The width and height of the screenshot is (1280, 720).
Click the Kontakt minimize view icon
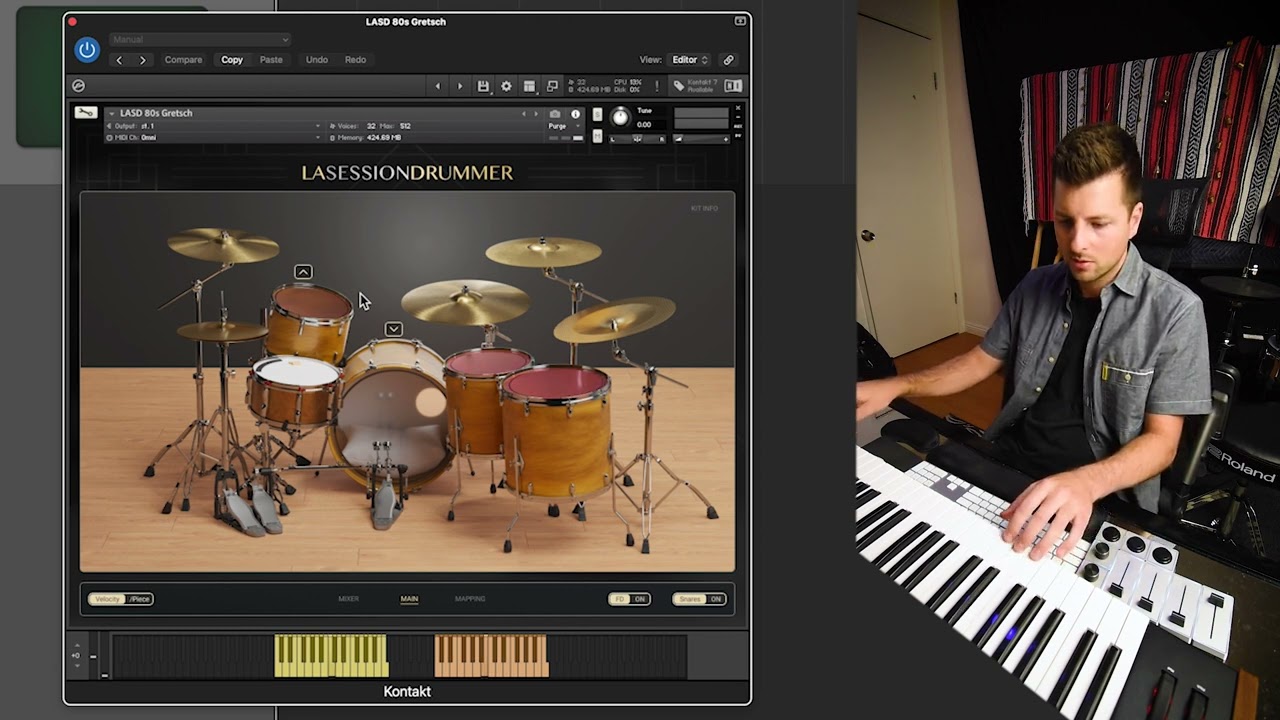(553, 86)
